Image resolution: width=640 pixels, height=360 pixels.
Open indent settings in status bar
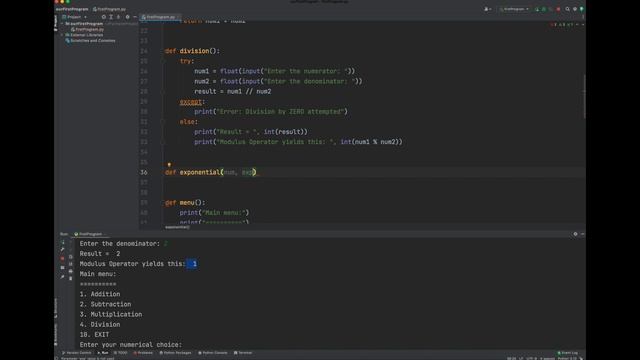547,358
